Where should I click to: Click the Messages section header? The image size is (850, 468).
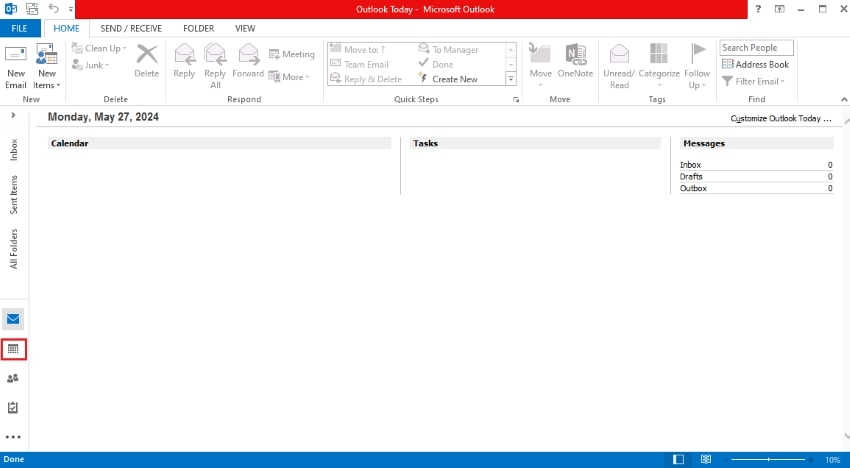coord(757,143)
